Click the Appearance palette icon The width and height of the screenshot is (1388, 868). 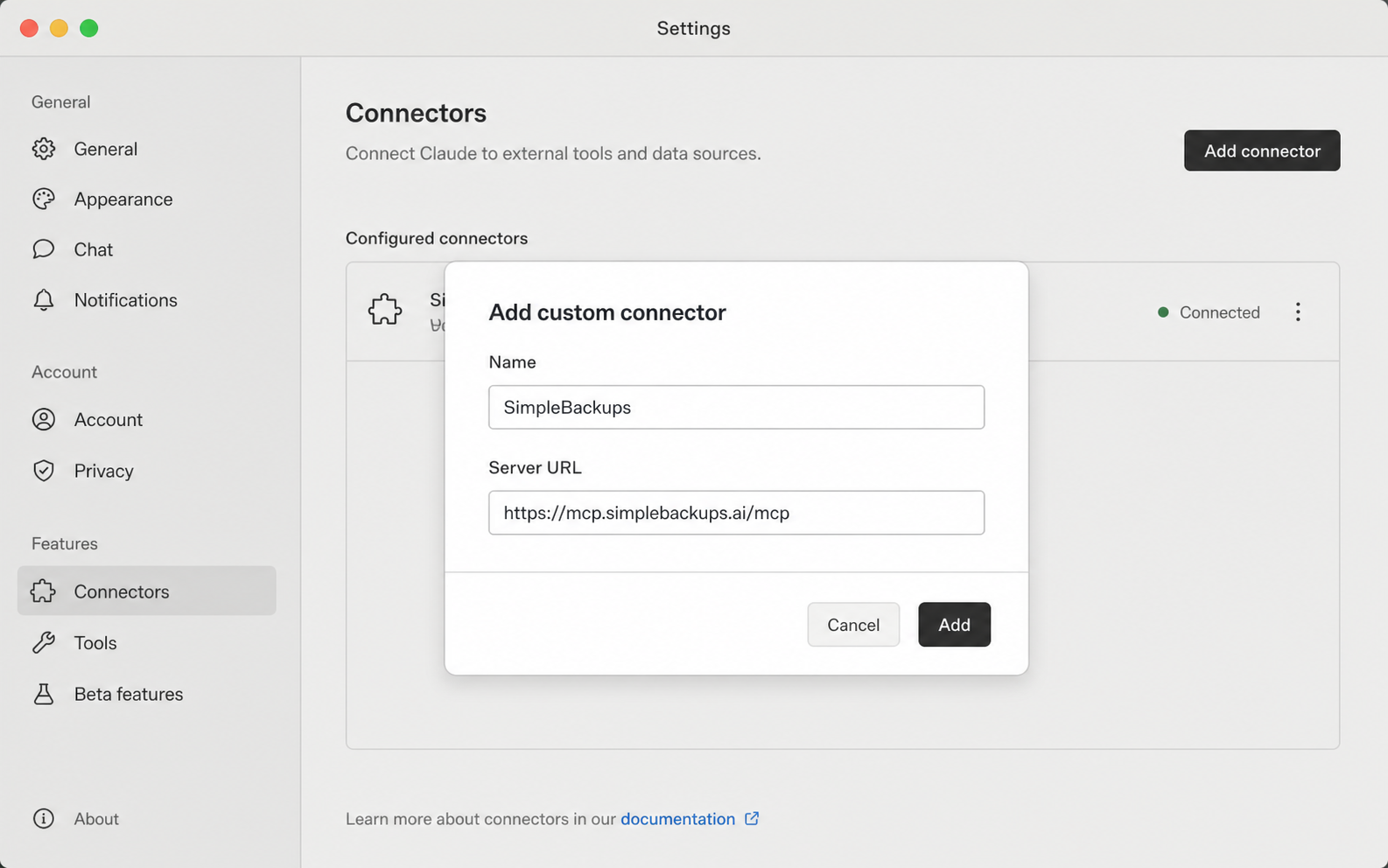pos(44,199)
